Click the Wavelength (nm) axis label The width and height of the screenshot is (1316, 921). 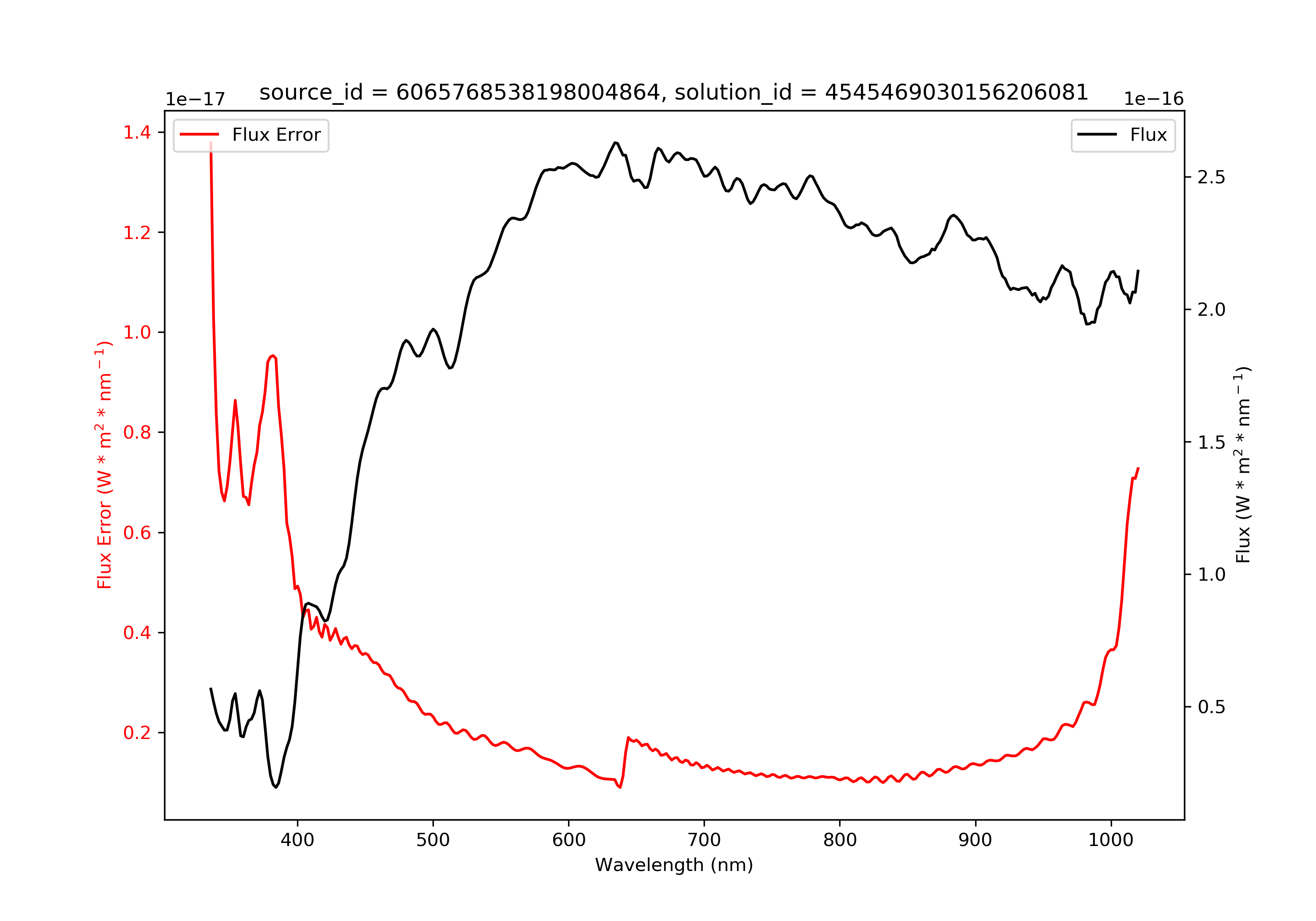pos(674,864)
